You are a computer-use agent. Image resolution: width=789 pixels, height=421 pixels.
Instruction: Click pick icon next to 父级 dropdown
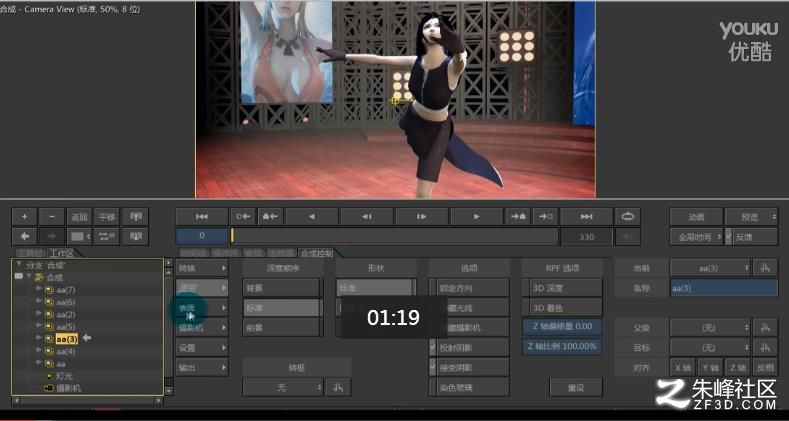(765, 328)
